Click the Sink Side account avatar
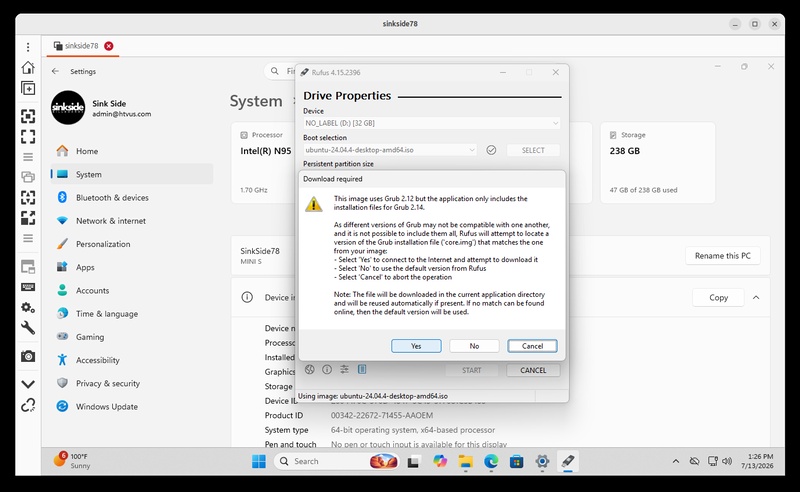Screen dimensions: 800x492 point(68,108)
